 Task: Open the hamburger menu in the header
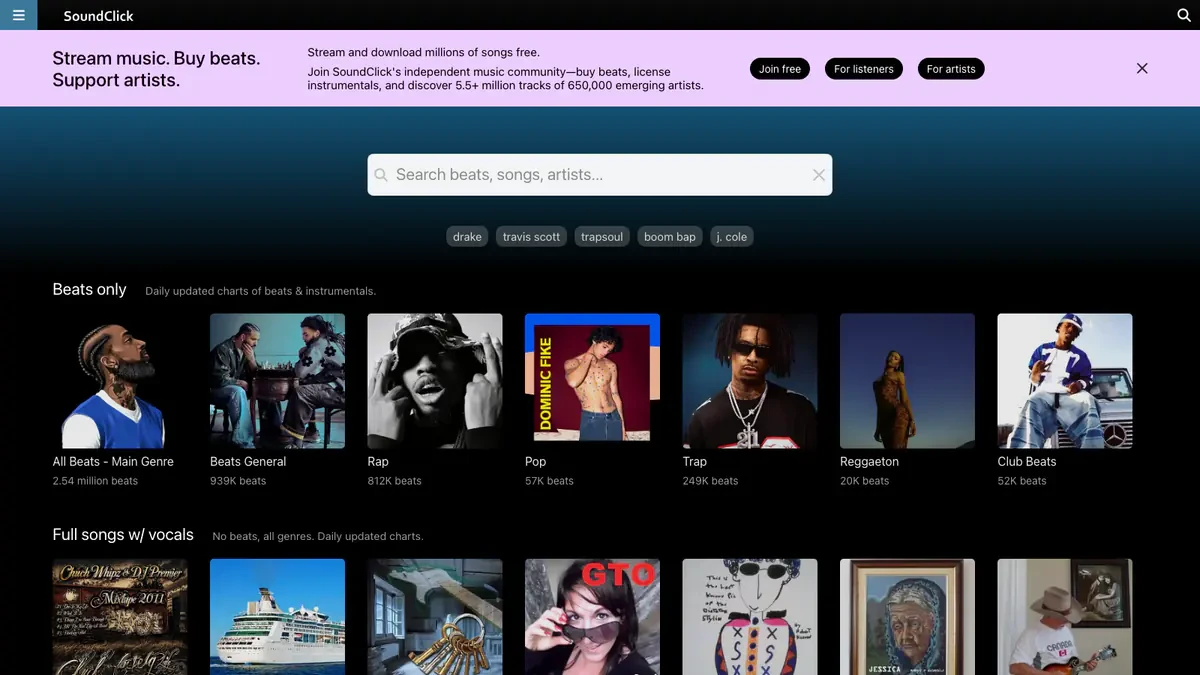(x=18, y=15)
